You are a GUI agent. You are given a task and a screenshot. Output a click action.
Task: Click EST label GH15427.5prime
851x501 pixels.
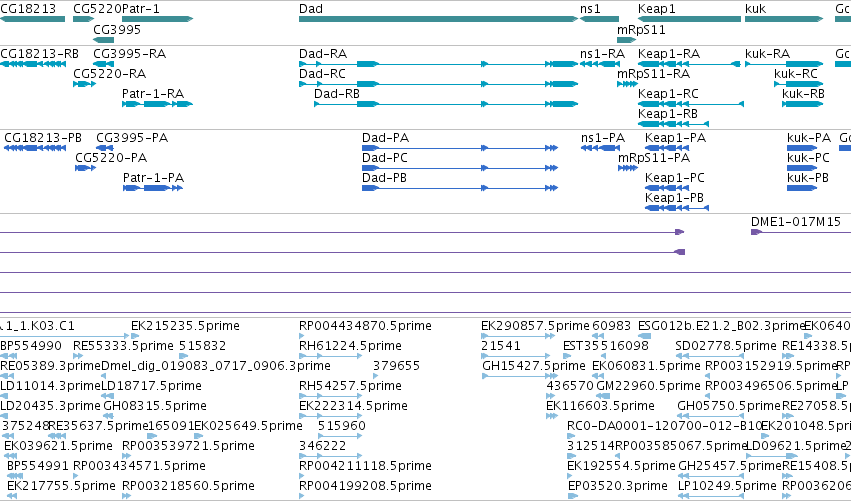click(534, 366)
